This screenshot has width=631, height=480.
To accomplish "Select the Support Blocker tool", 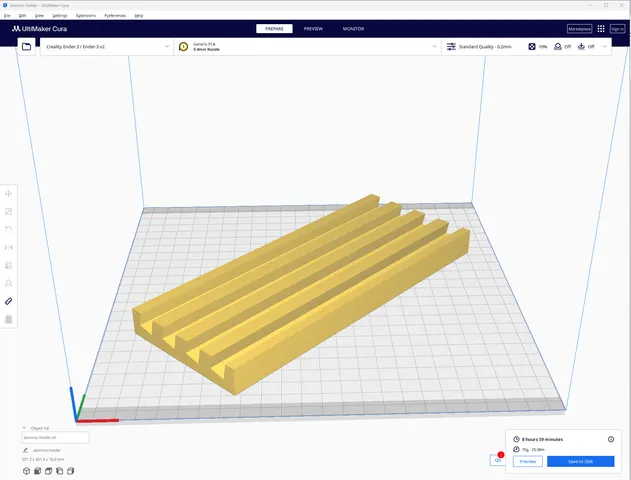I will click(8, 283).
